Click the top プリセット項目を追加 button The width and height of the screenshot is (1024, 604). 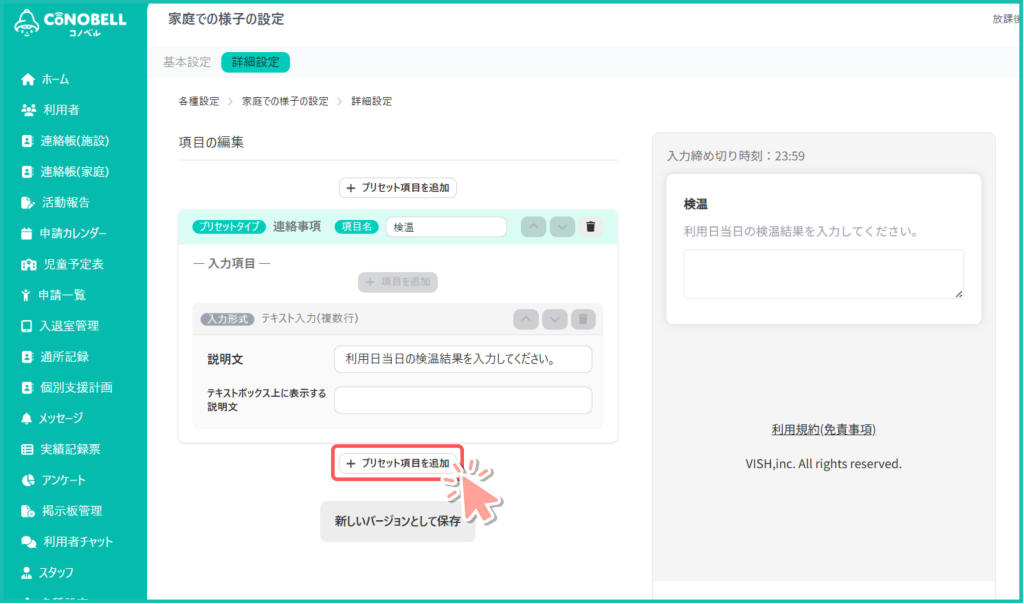(398, 187)
